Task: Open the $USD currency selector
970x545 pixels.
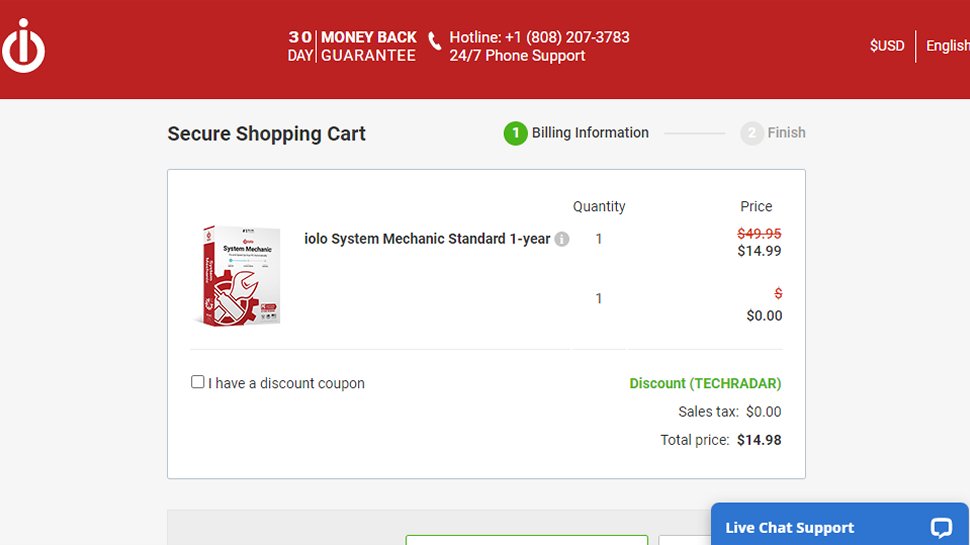Action: [x=886, y=46]
